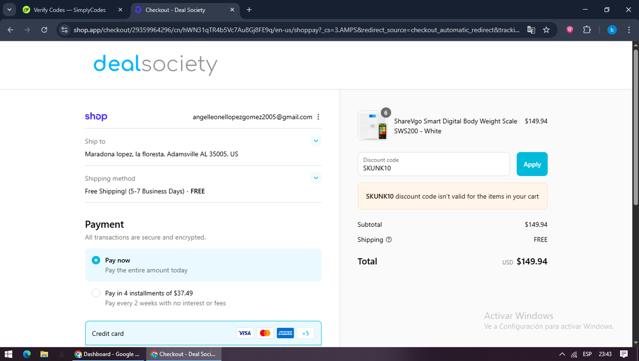Image resolution: width=639 pixels, height=361 pixels.
Task: Expand the Shipping method section
Action: click(316, 178)
